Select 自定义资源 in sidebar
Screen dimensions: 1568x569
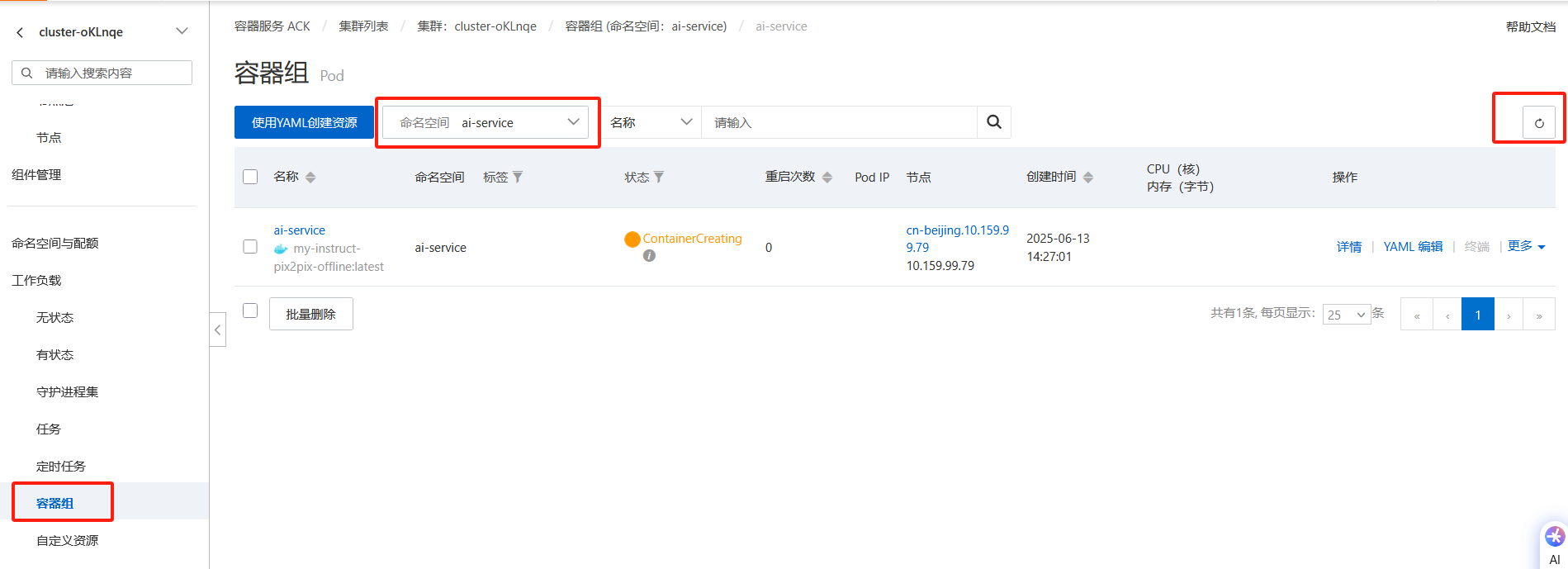[67, 541]
